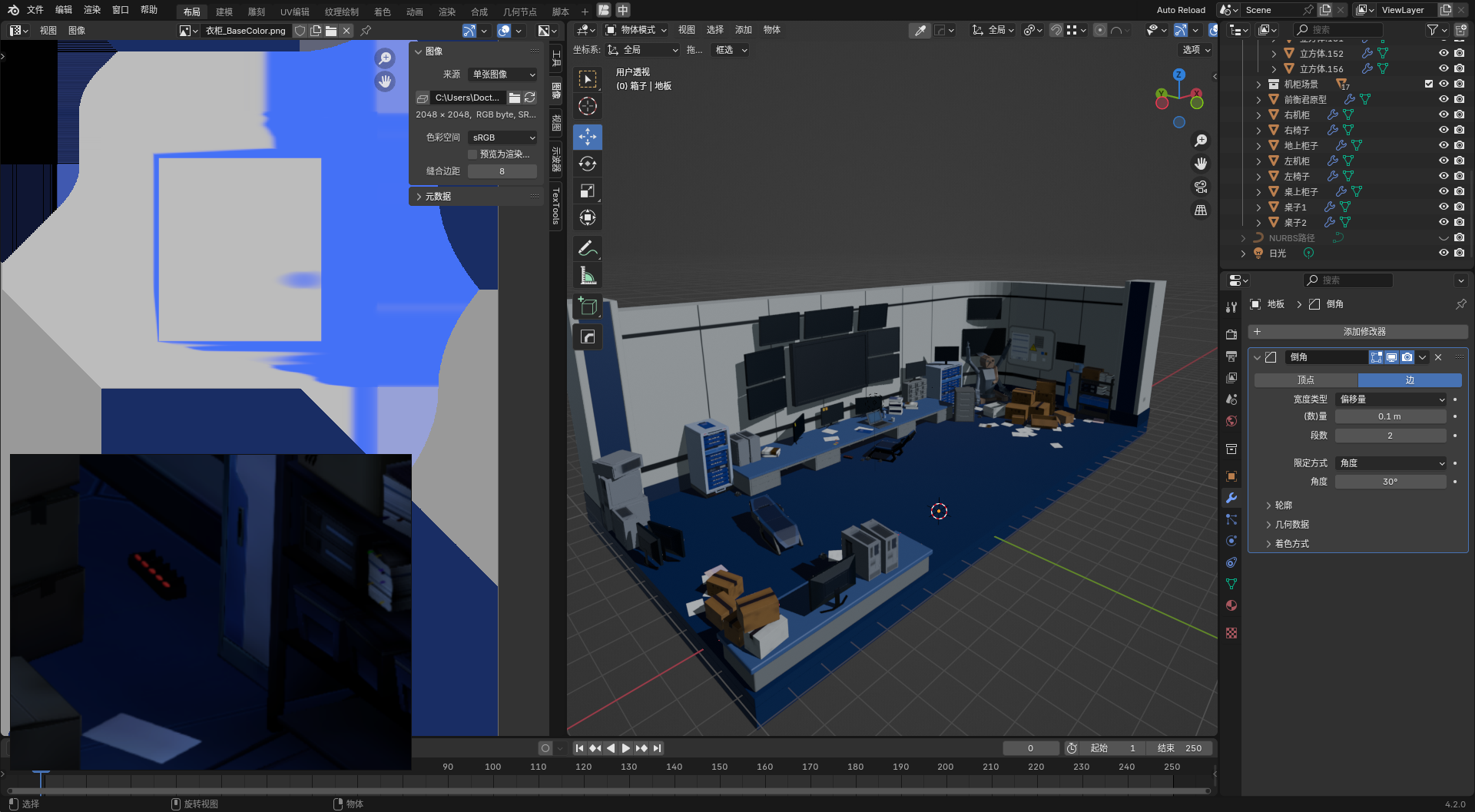
Task: Click the 段数 segments value field
Action: 1390,436
